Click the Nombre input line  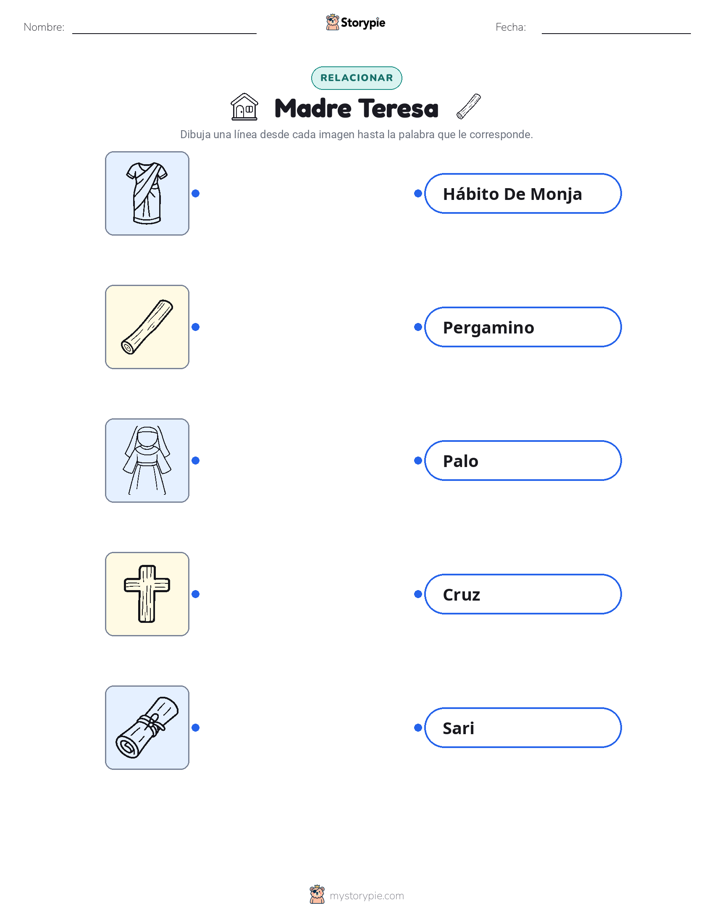click(x=164, y=28)
